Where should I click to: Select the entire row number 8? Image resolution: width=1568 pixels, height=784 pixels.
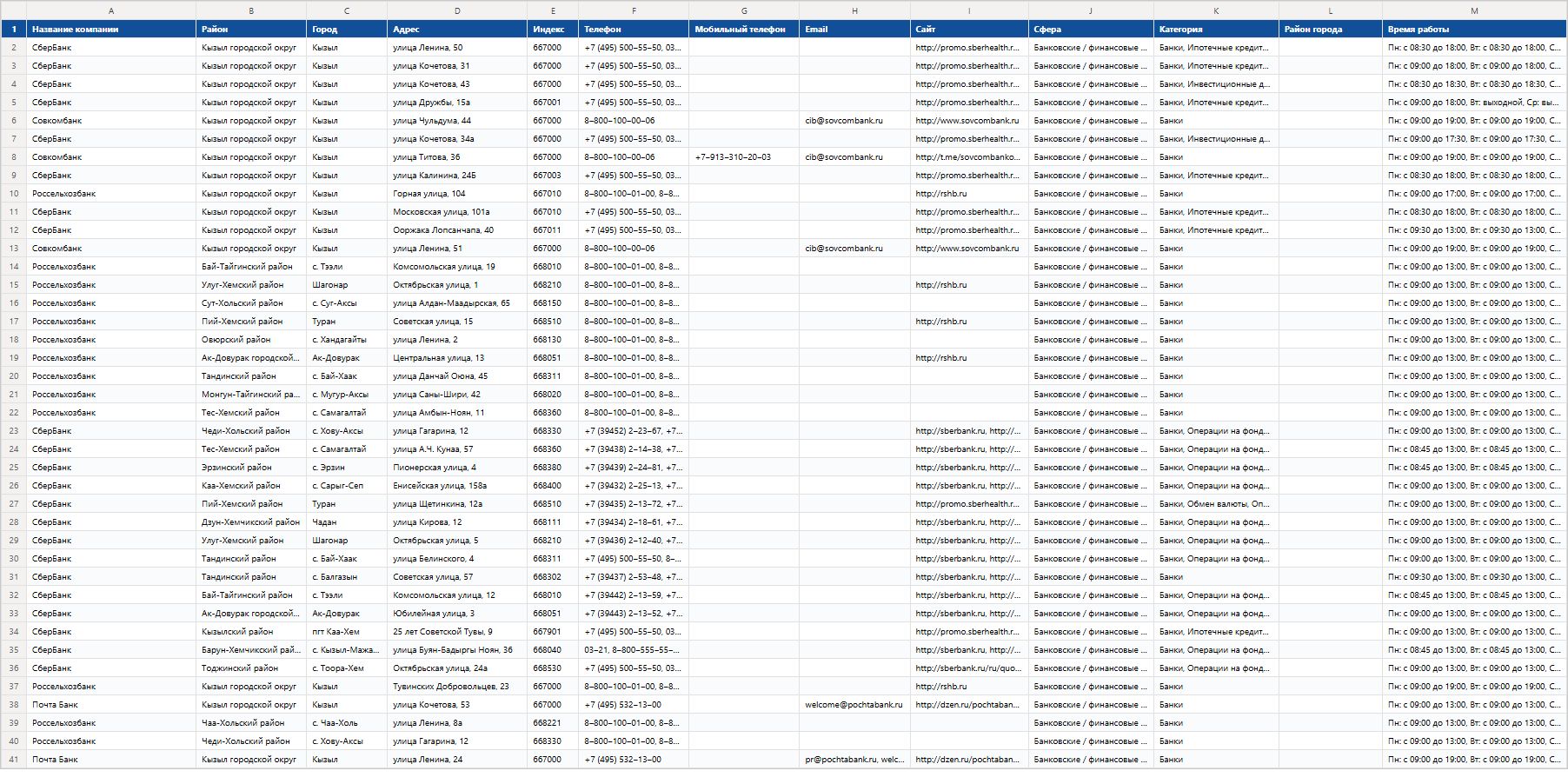(14, 157)
